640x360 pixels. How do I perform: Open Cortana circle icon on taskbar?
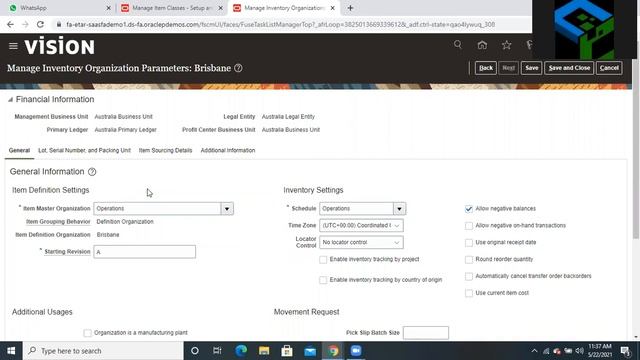tap(195, 351)
